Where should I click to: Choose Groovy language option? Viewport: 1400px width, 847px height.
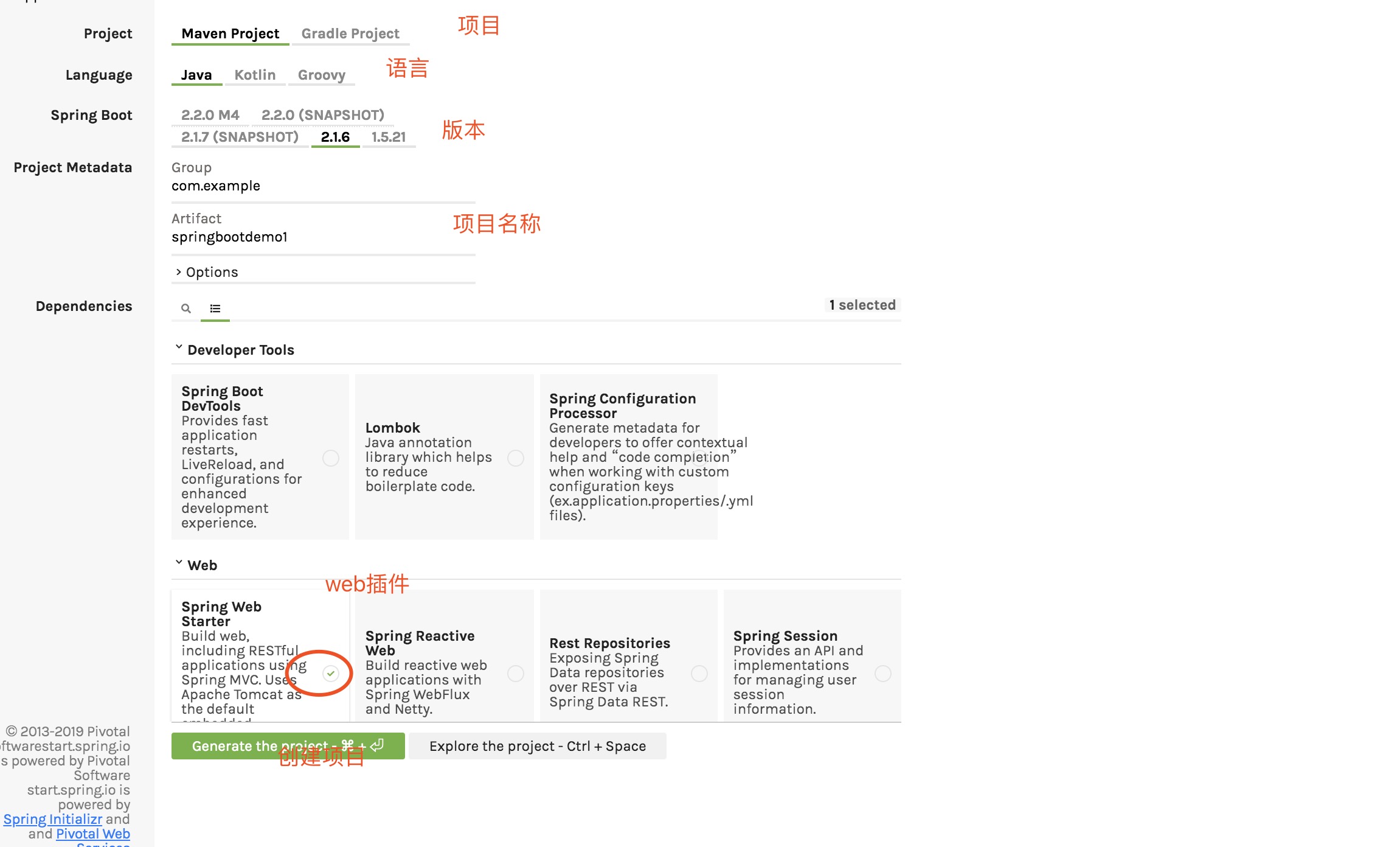pyautogui.click(x=321, y=75)
